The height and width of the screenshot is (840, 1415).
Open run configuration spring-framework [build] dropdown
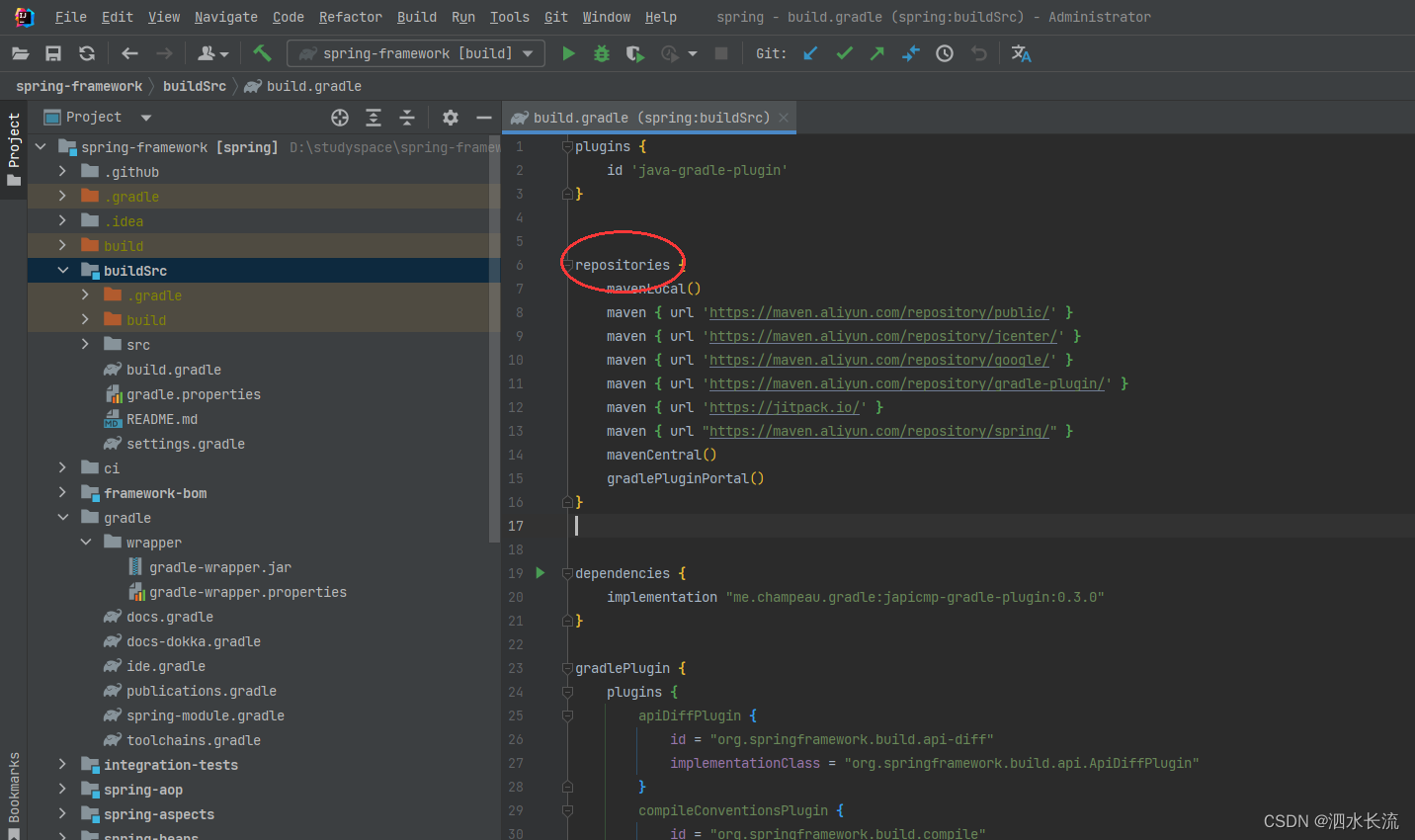[x=416, y=53]
